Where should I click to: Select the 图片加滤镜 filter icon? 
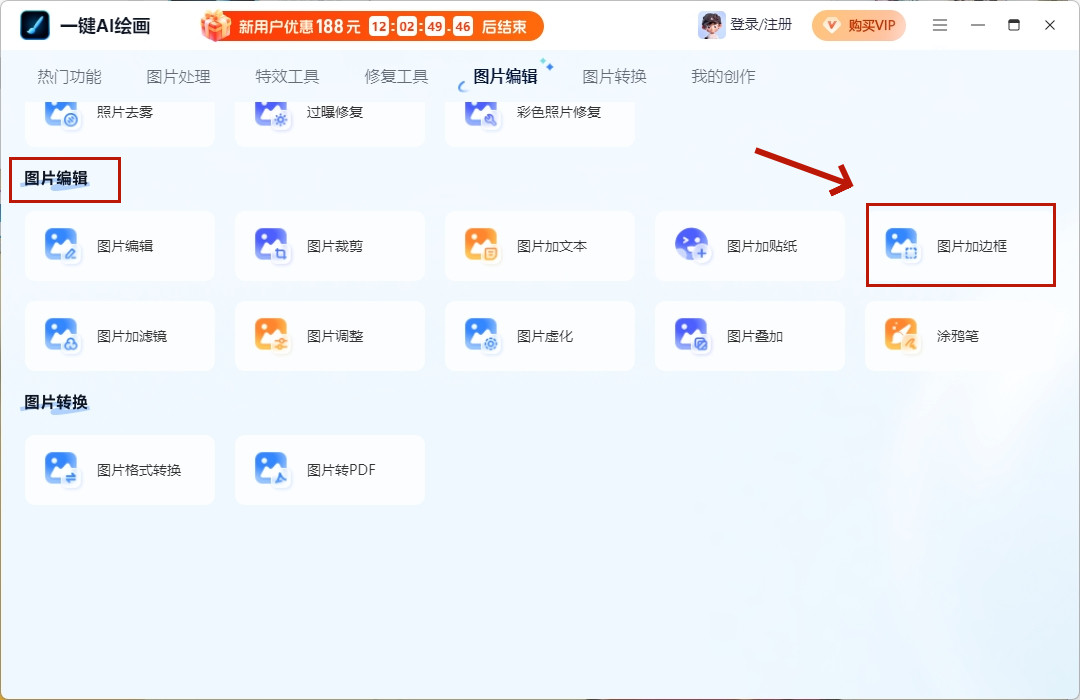(x=62, y=336)
